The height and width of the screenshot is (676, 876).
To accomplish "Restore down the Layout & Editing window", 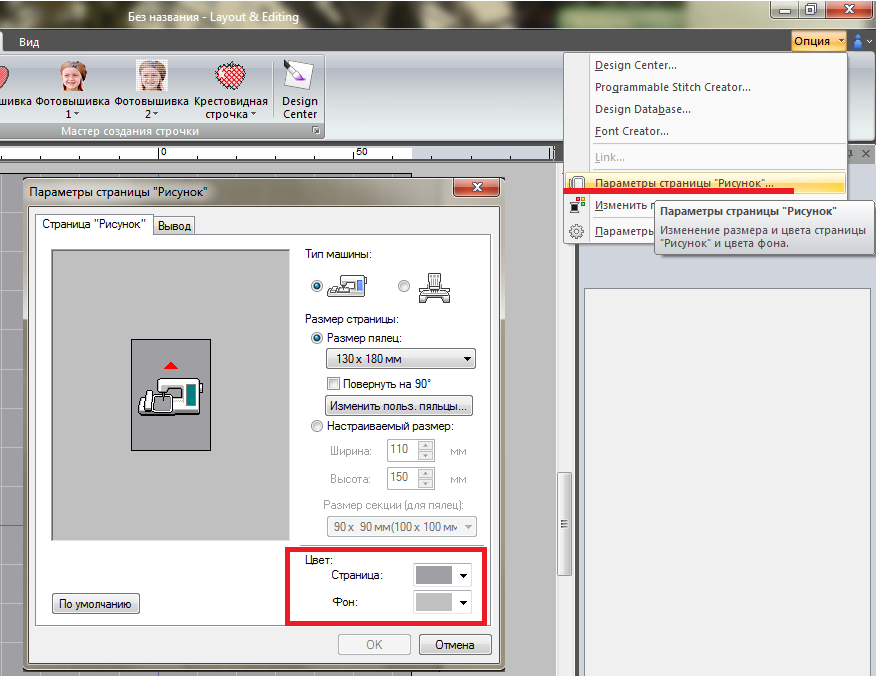I will (x=812, y=9).
